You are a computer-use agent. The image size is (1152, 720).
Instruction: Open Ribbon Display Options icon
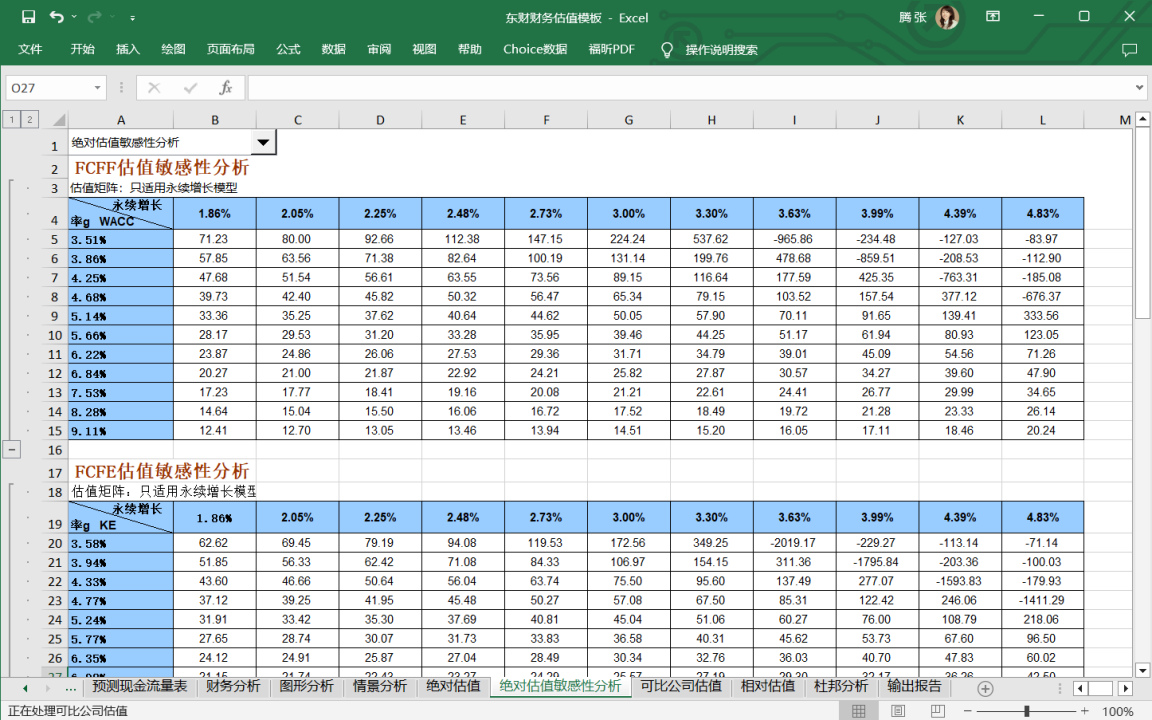[x=992, y=17]
